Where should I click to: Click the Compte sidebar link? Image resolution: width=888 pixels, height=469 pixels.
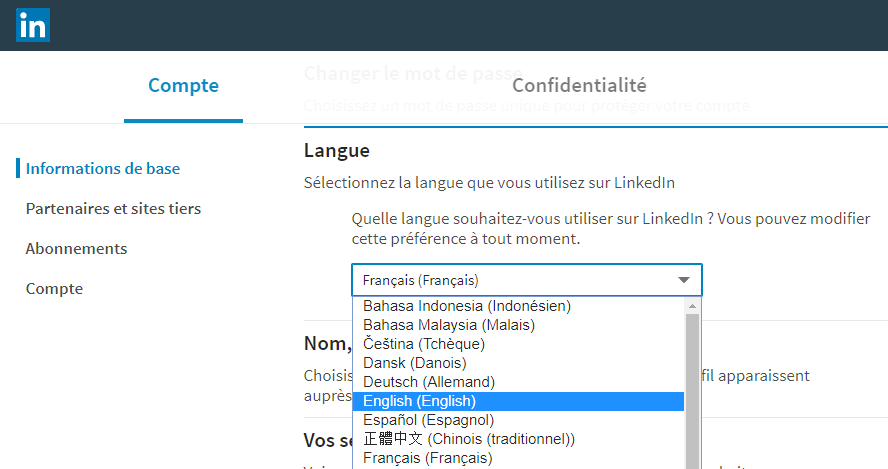point(54,289)
